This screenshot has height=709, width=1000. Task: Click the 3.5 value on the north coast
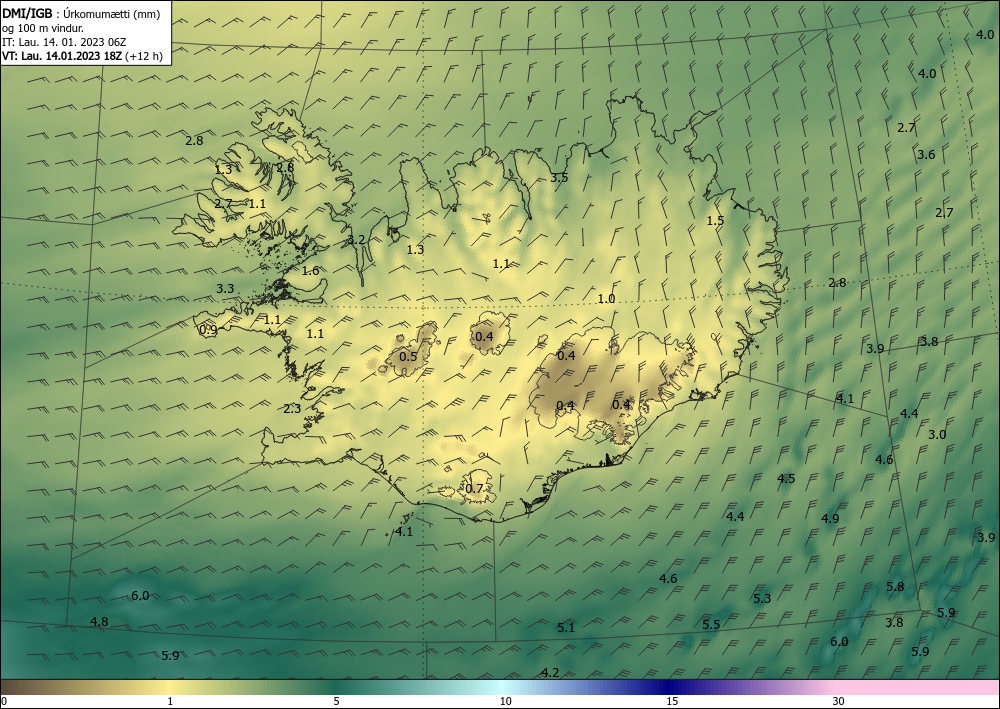pyautogui.click(x=559, y=178)
